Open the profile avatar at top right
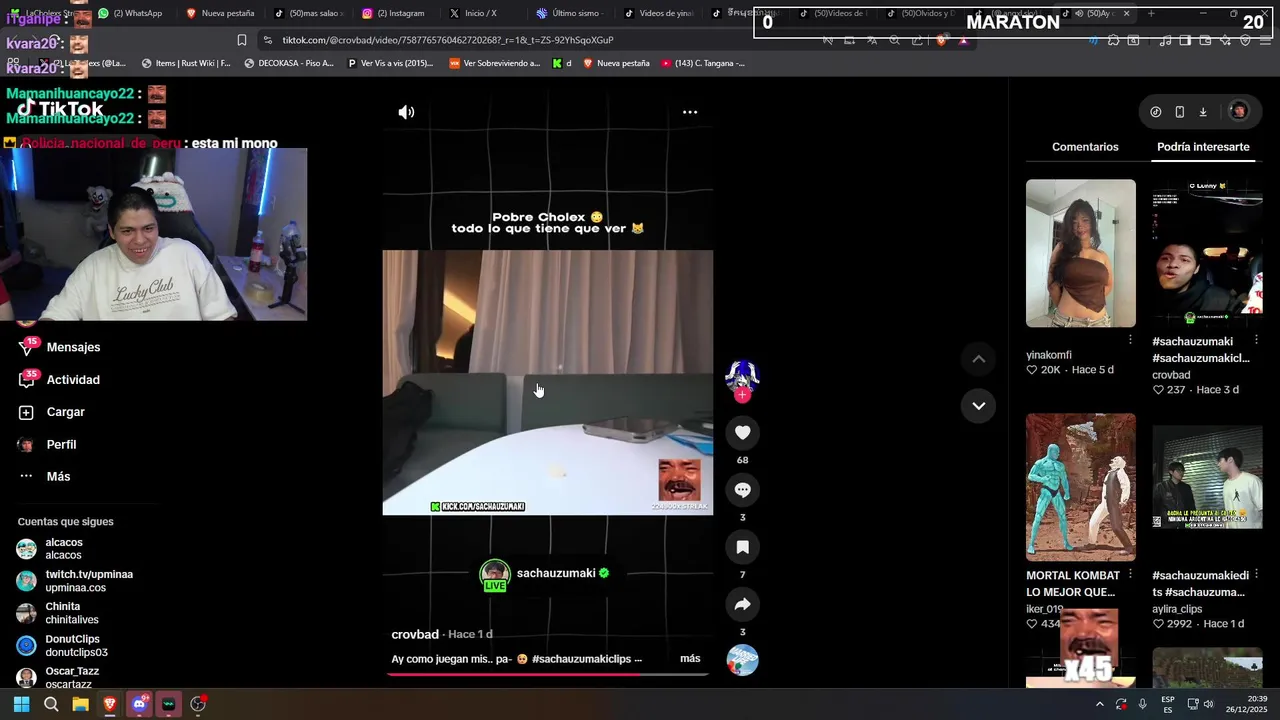Screen dimensions: 1280x720 pos(1238,112)
